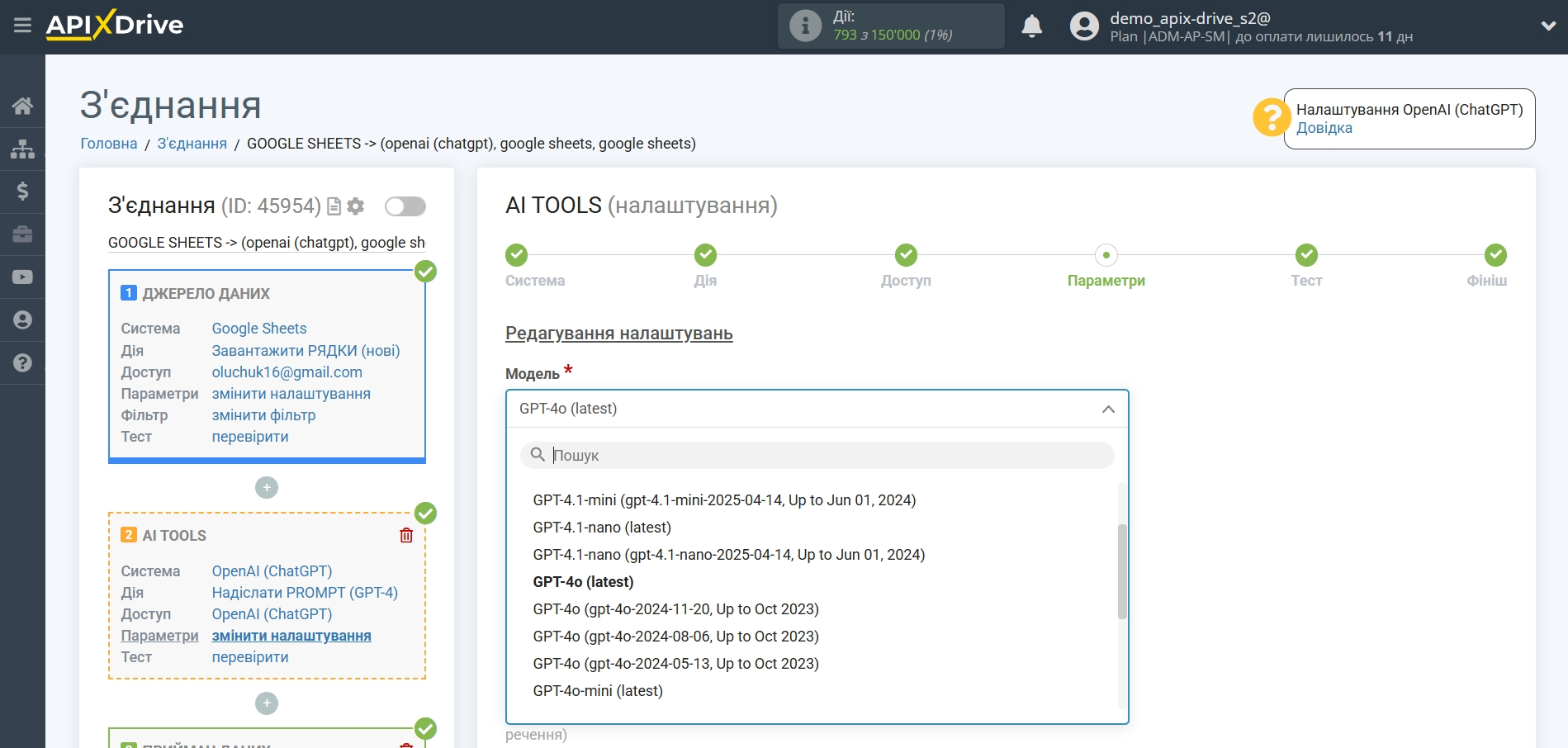This screenshot has width=1568, height=748.
Task: Click Надіслати PROMPT (GPT-4) link
Action: 305,593
